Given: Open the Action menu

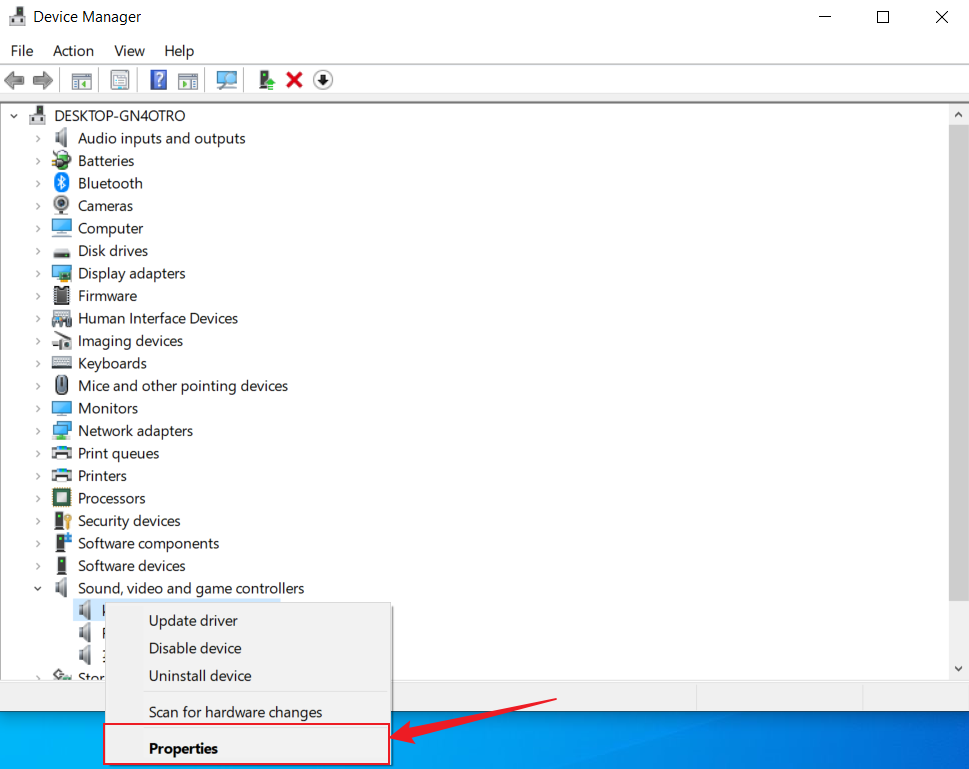Looking at the screenshot, I should (x=73, y=51).
